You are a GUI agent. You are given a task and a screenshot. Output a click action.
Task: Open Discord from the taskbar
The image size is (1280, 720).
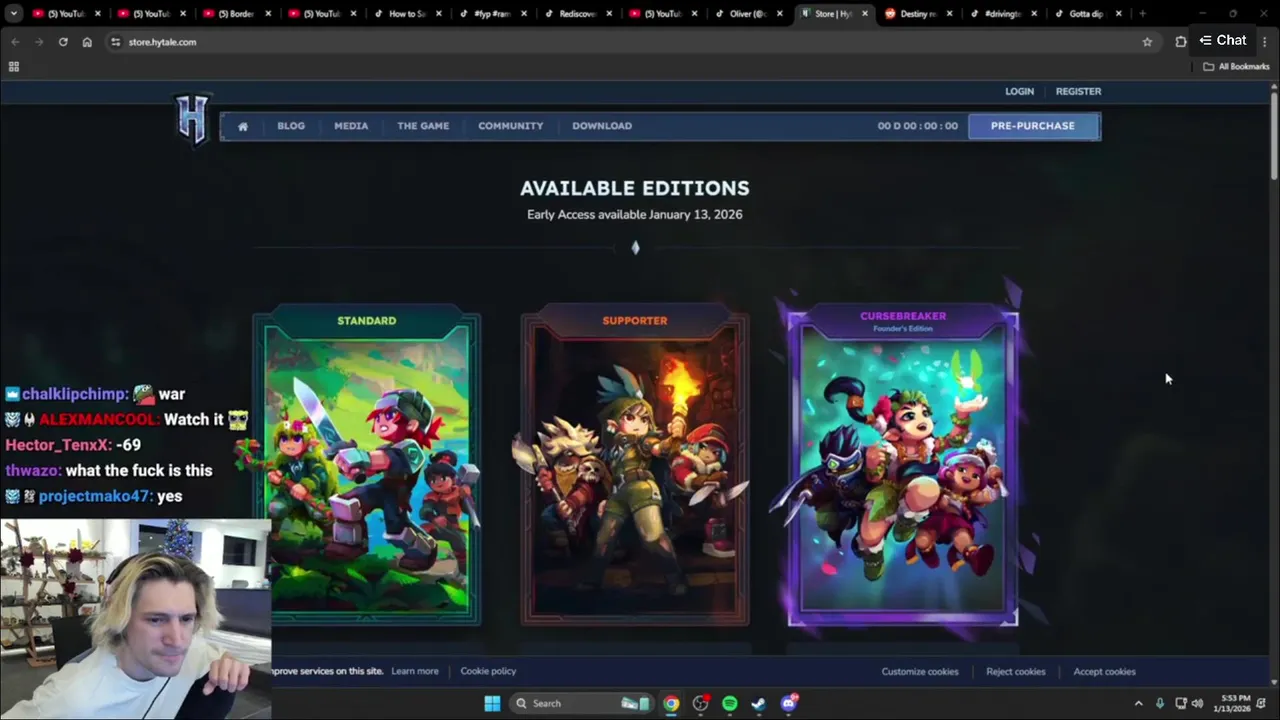point(789,703)
